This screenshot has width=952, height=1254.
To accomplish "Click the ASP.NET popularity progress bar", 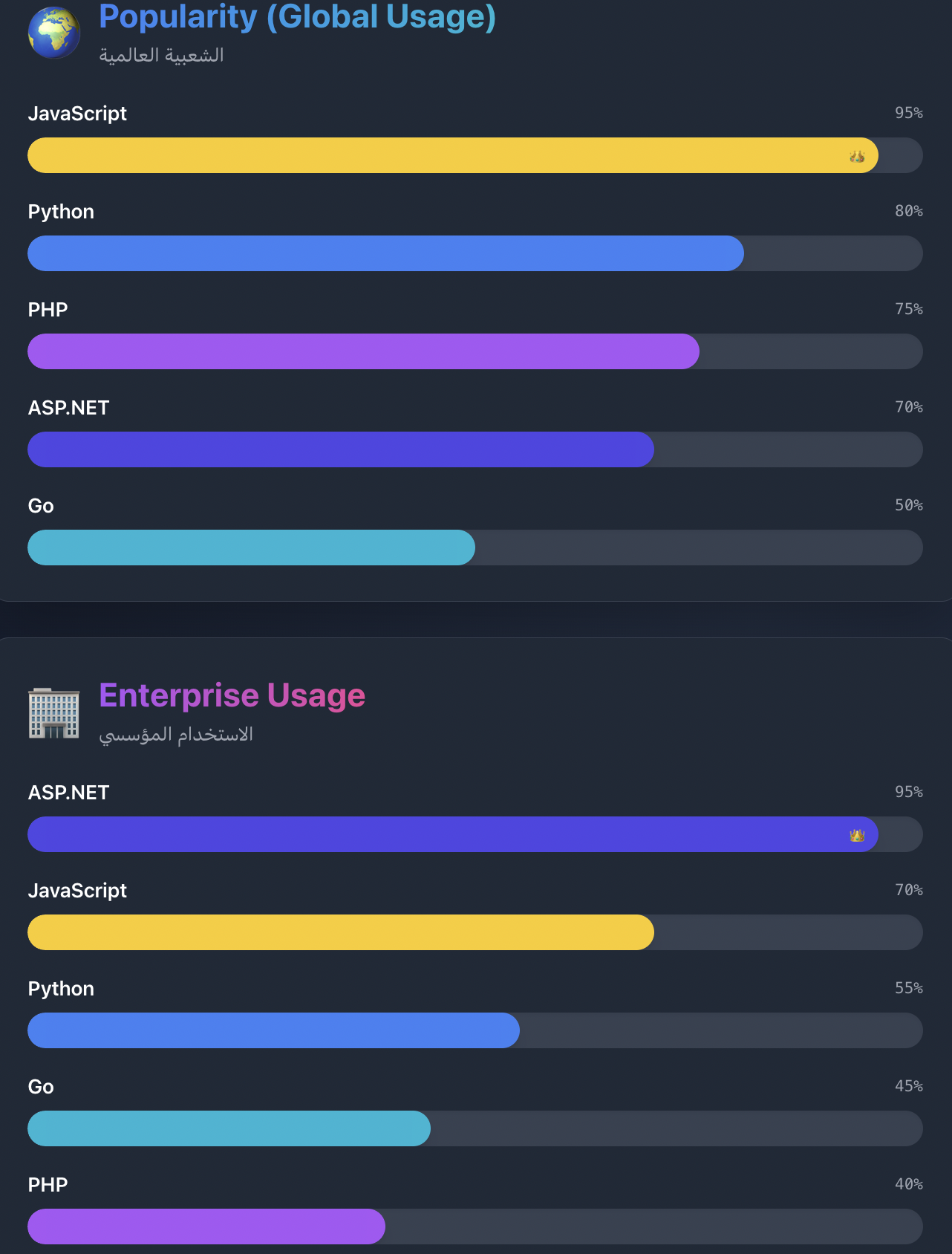I will 341,449.
